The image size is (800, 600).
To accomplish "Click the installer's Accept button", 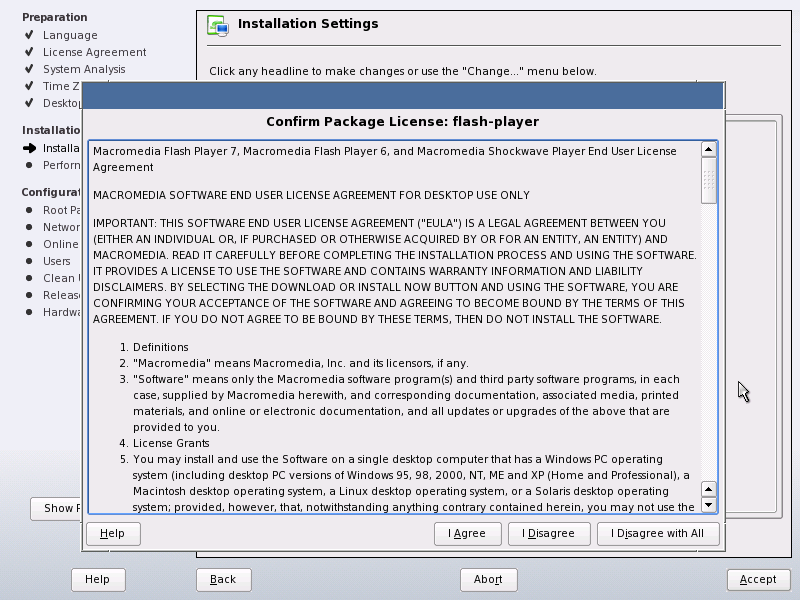I will click(758, 580).
